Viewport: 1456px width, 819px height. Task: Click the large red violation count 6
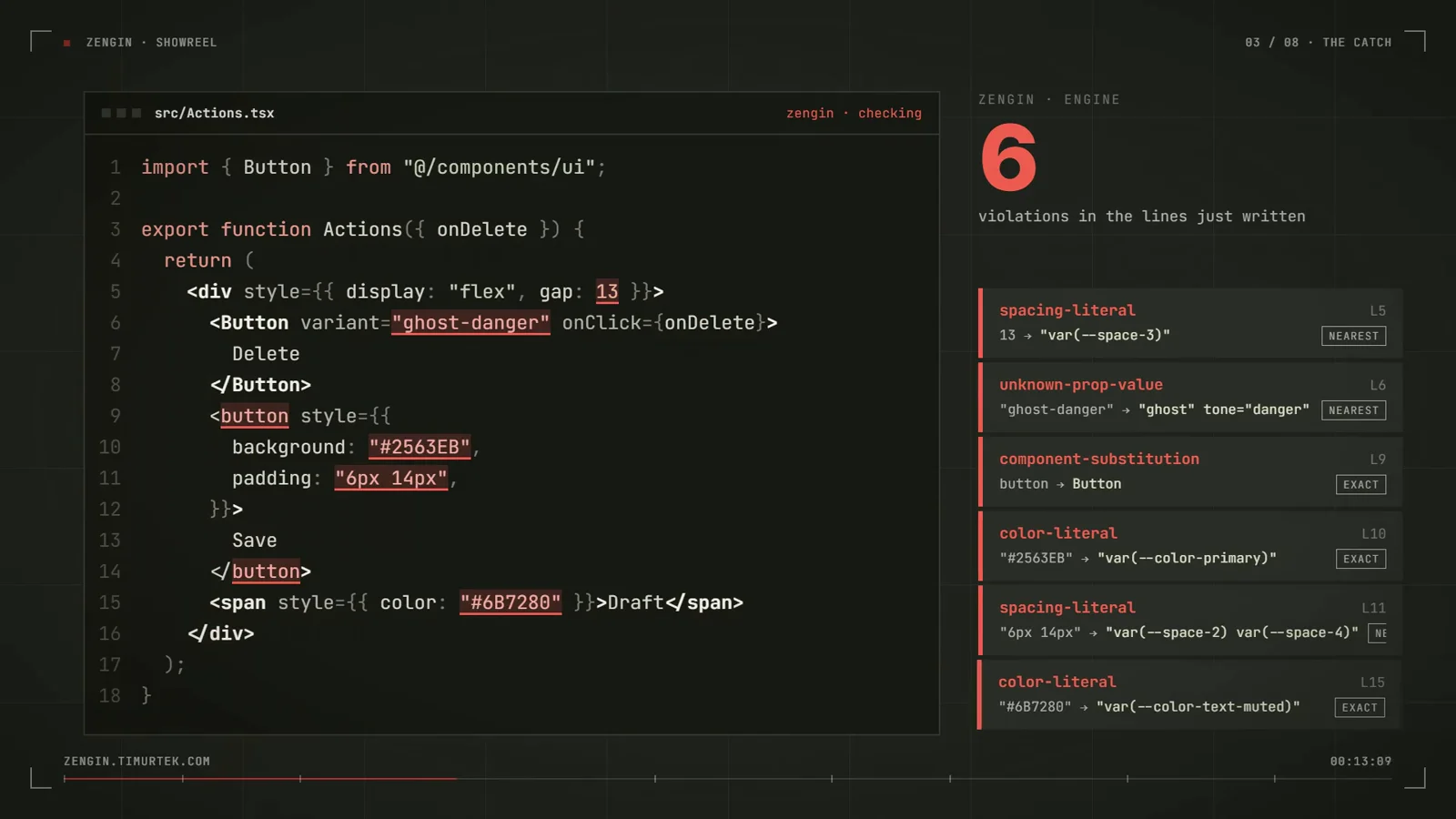tap(1008, 157)
